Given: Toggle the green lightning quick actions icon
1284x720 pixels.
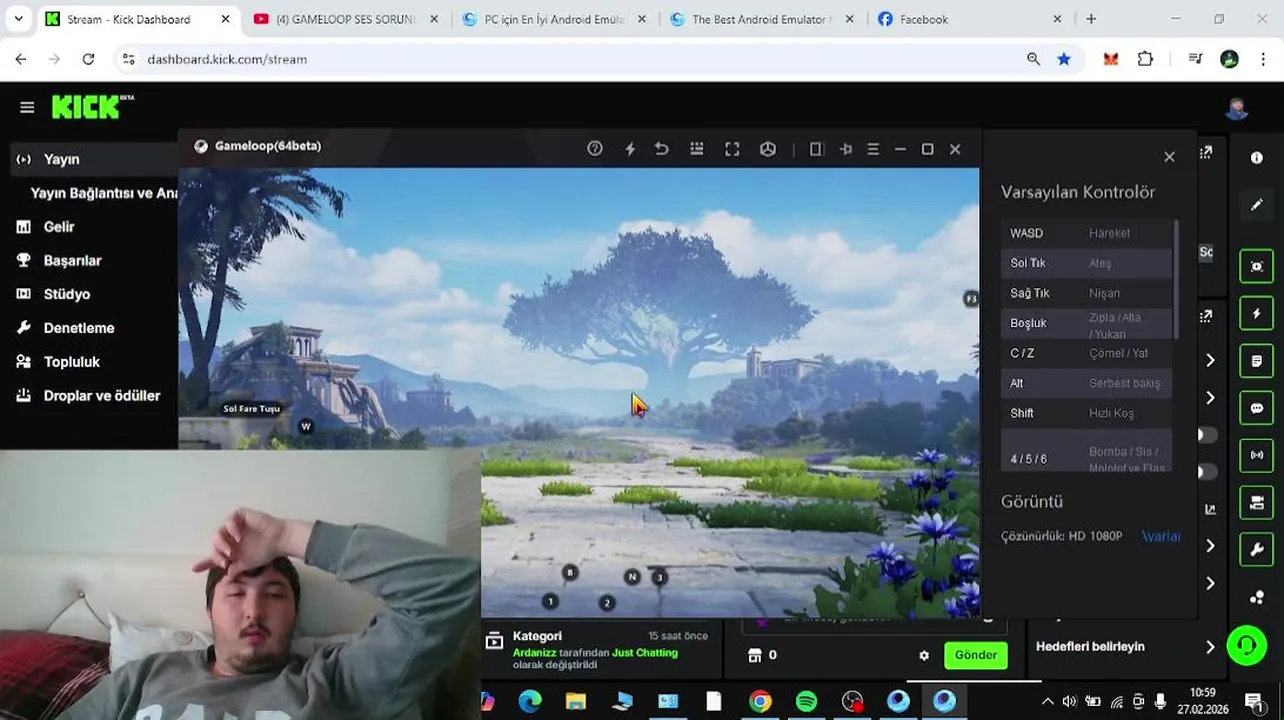Looking at the screenshot, I should point(1257,313).
